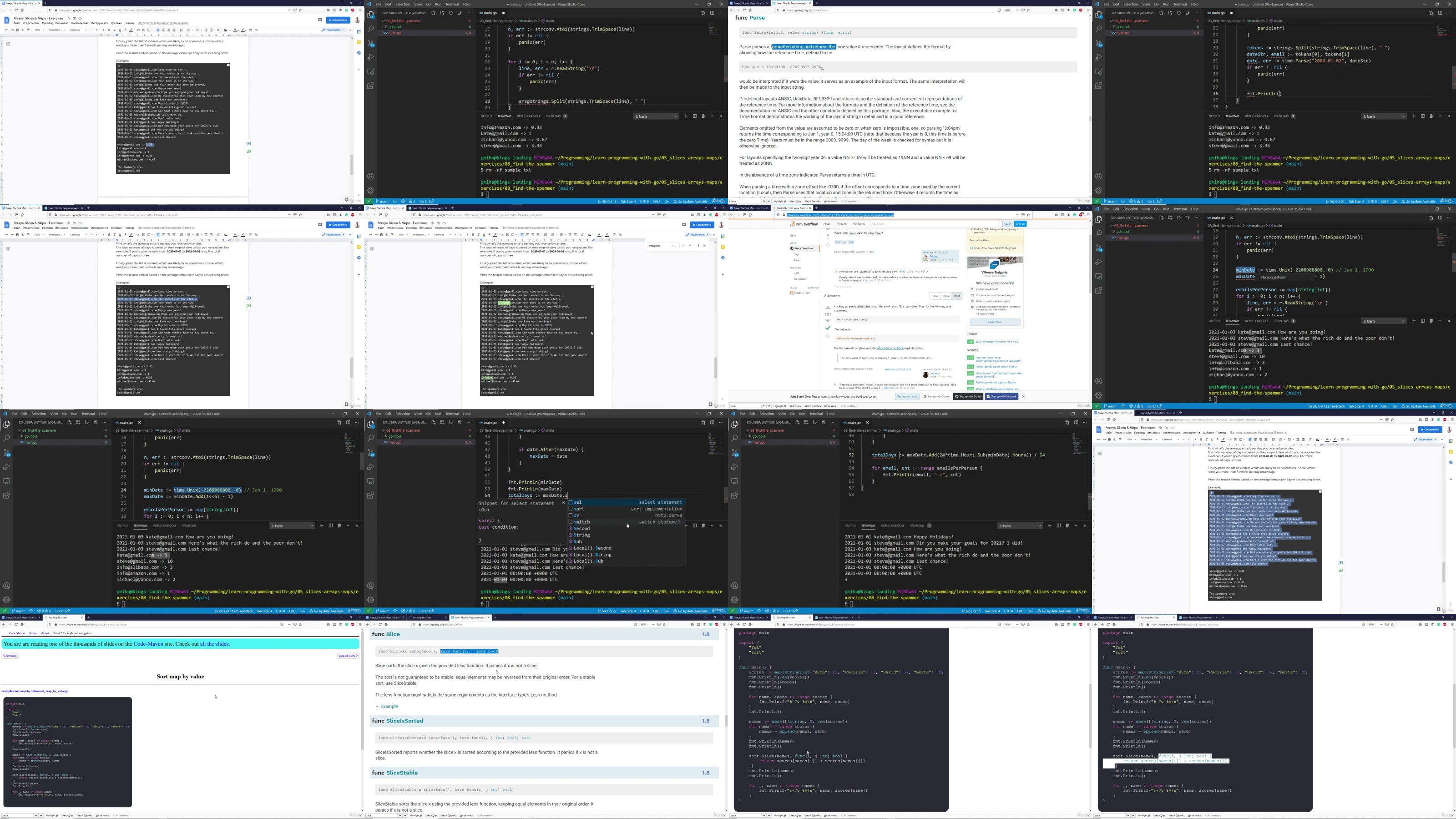Screen dimensions: 1456x819
Task: Open Source Control beside the strings.Split line 28 editor
Action: pos(371,43)
